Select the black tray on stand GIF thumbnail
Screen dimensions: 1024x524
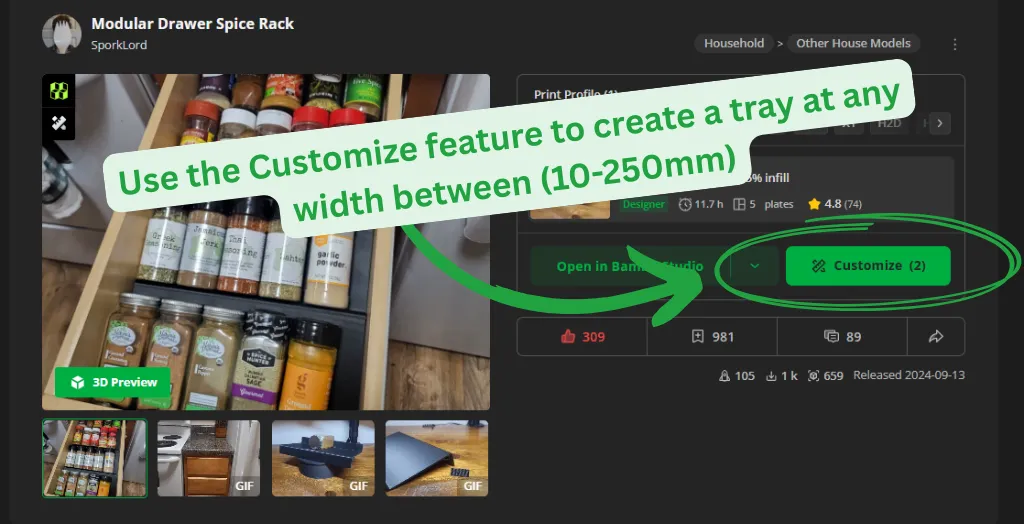(x=323, y=458)
